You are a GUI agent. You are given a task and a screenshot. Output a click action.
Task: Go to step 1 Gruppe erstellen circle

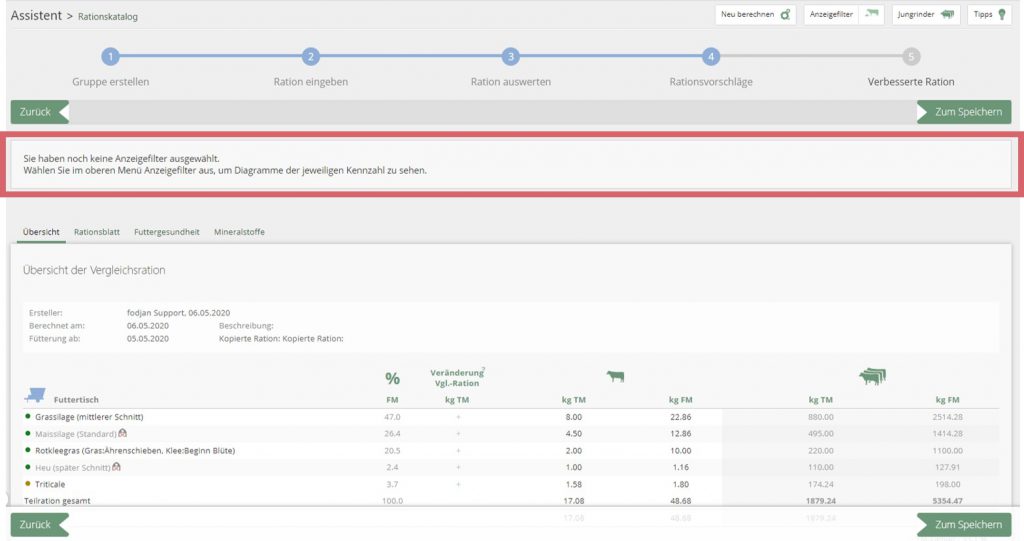[x=110, y=57]
